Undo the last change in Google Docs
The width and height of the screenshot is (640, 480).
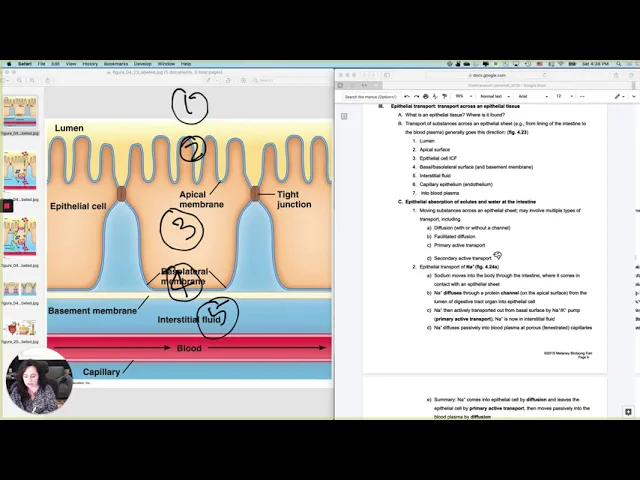[407, 97]
